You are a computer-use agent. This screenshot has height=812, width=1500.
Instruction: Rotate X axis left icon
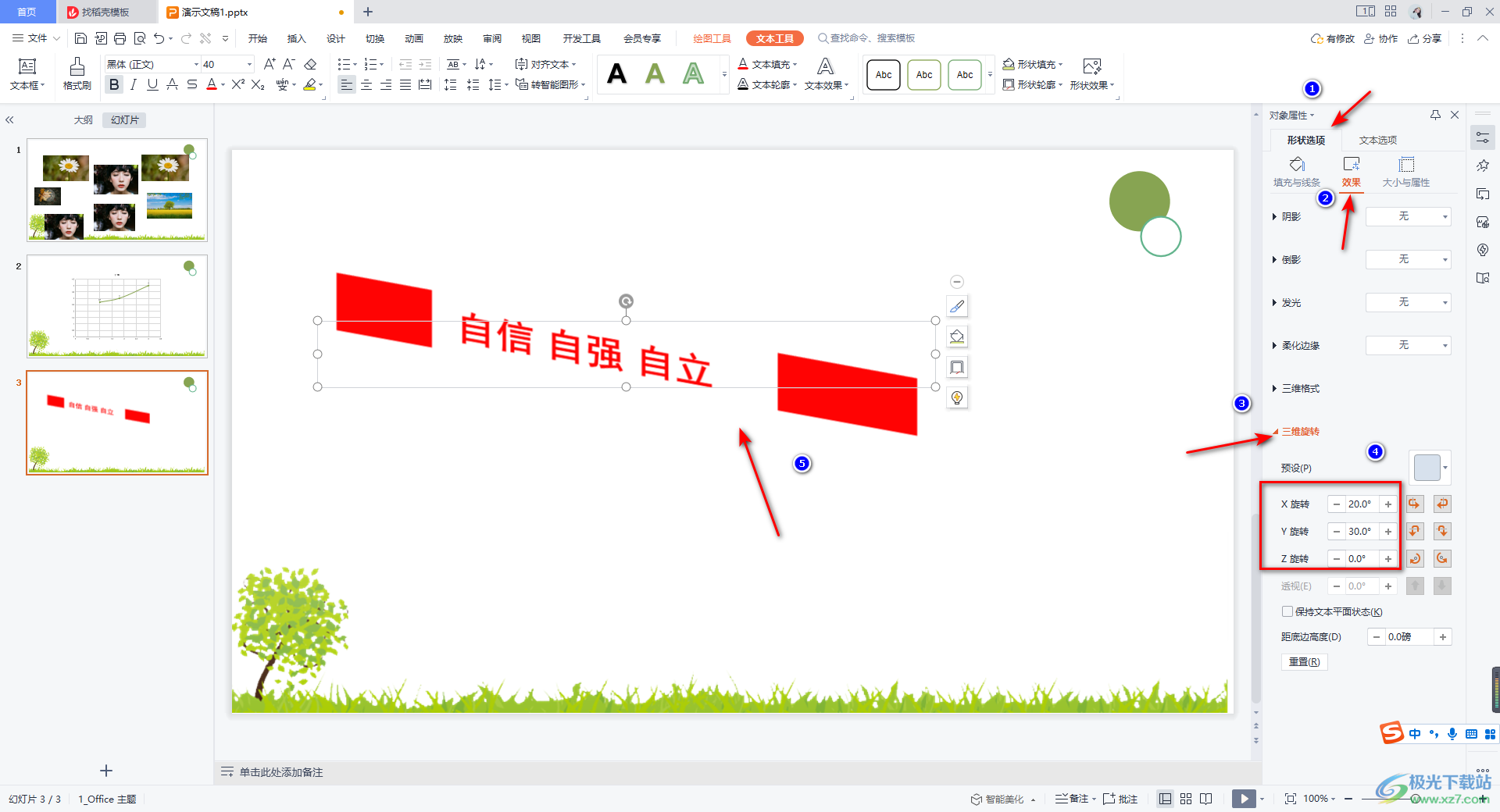click(1415, 504)
